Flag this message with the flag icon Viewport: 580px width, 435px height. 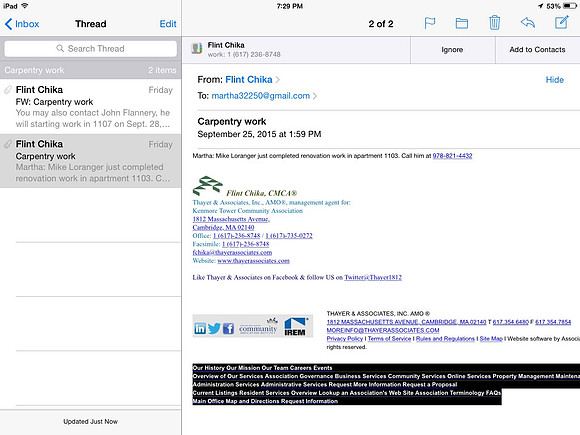(x=429, y=23)
